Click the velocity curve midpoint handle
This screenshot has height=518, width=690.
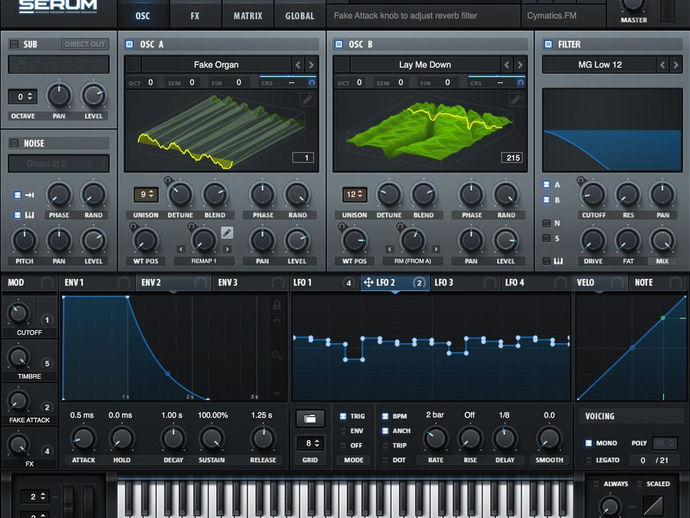click(x=632, y=347)
